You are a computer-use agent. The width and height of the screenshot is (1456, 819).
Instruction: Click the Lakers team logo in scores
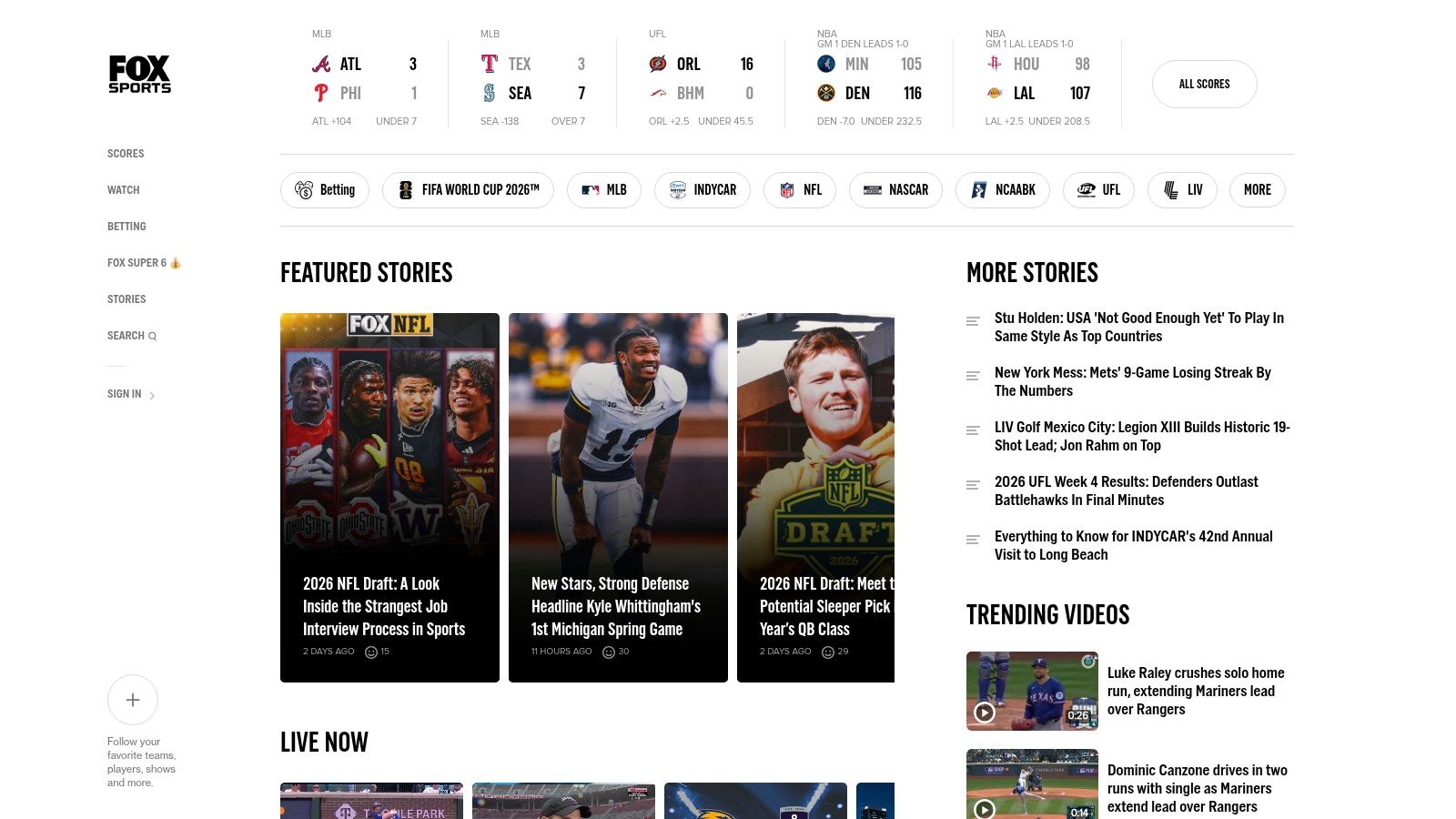pyautogui.click(x=995, y=93)
